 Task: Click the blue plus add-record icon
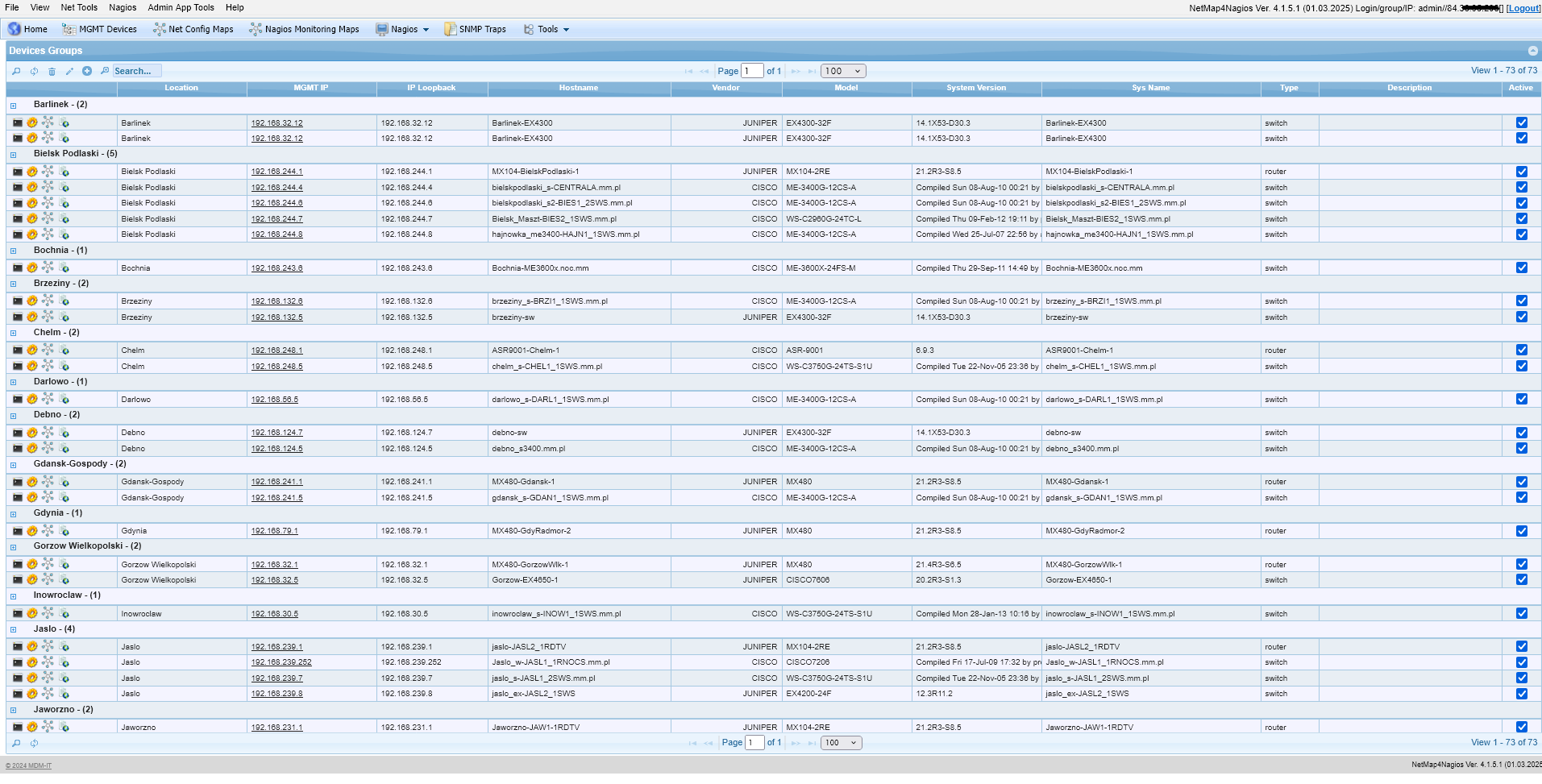[87, 71]
